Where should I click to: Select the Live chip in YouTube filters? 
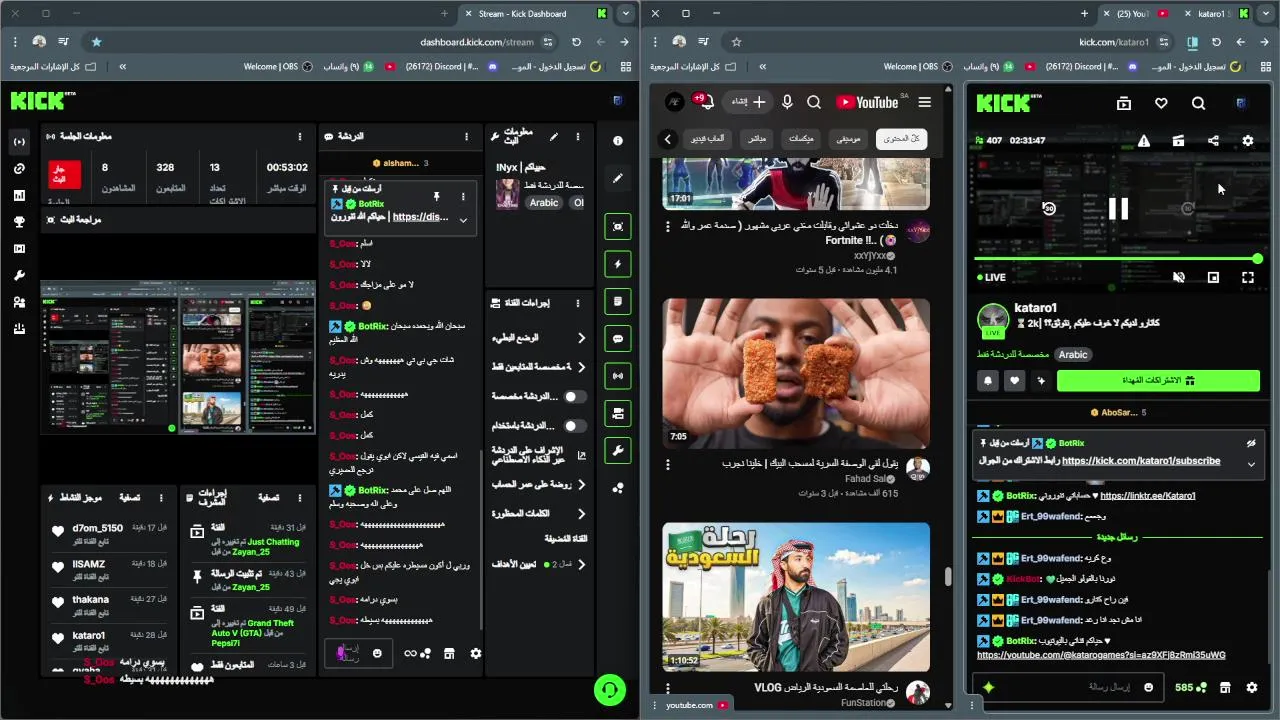[757, 139]
